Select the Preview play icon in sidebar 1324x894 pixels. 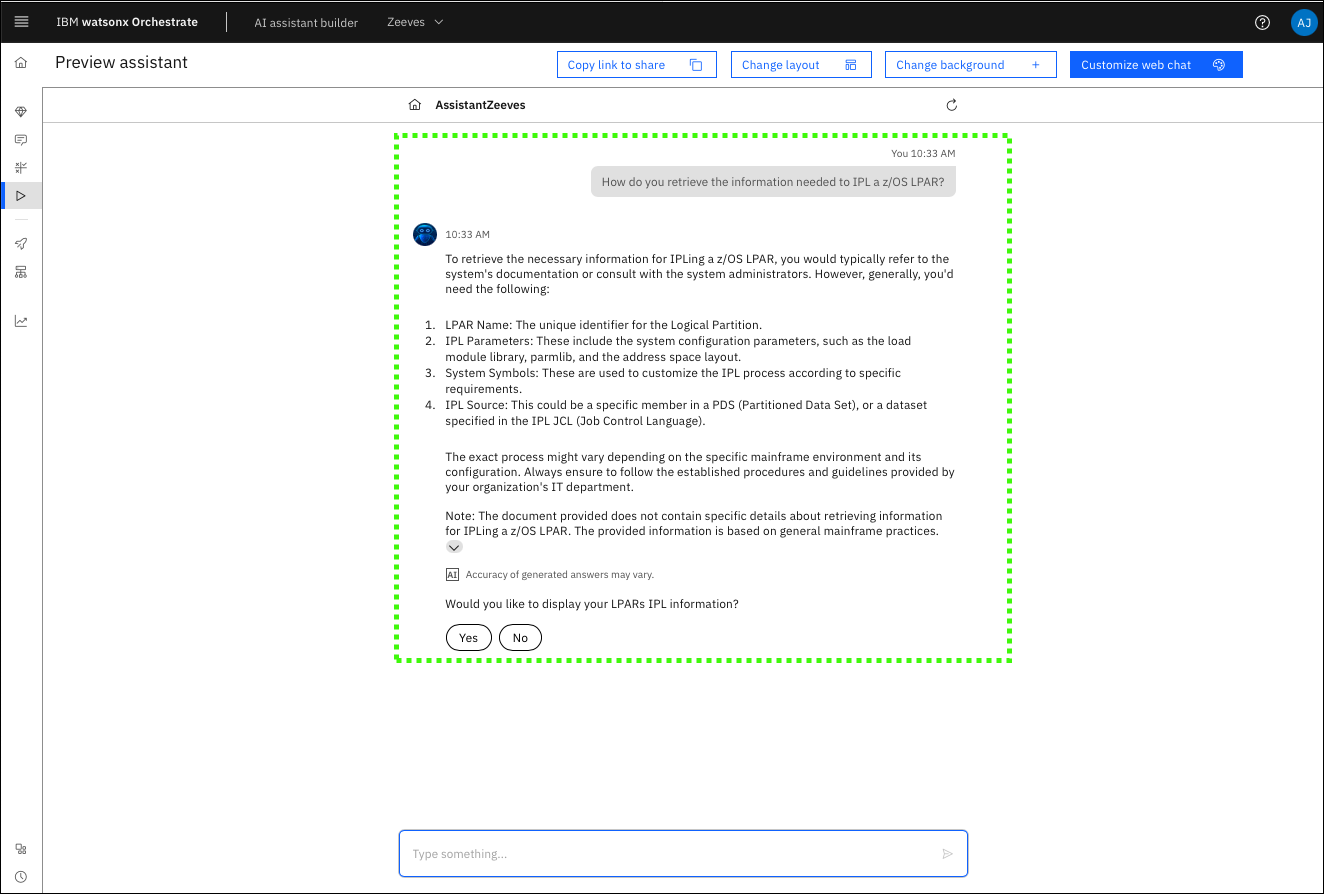21,195
